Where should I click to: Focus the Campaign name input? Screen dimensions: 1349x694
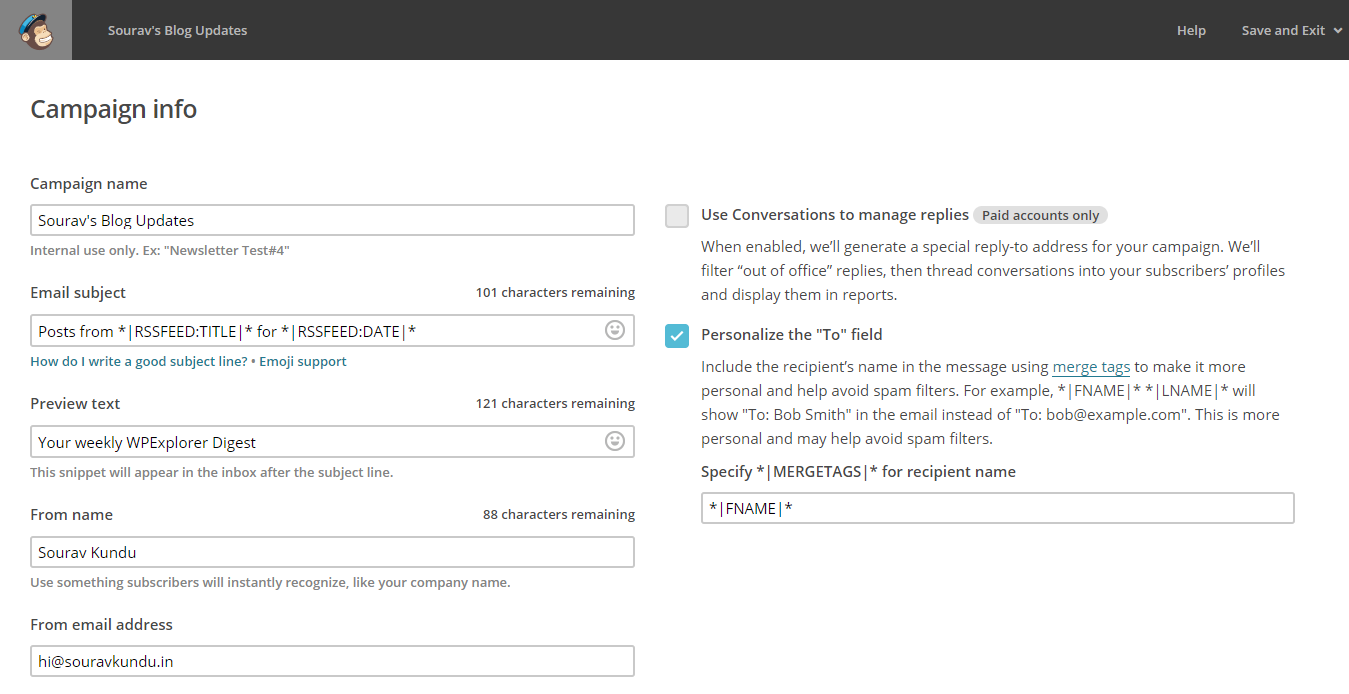coord(332,220)
